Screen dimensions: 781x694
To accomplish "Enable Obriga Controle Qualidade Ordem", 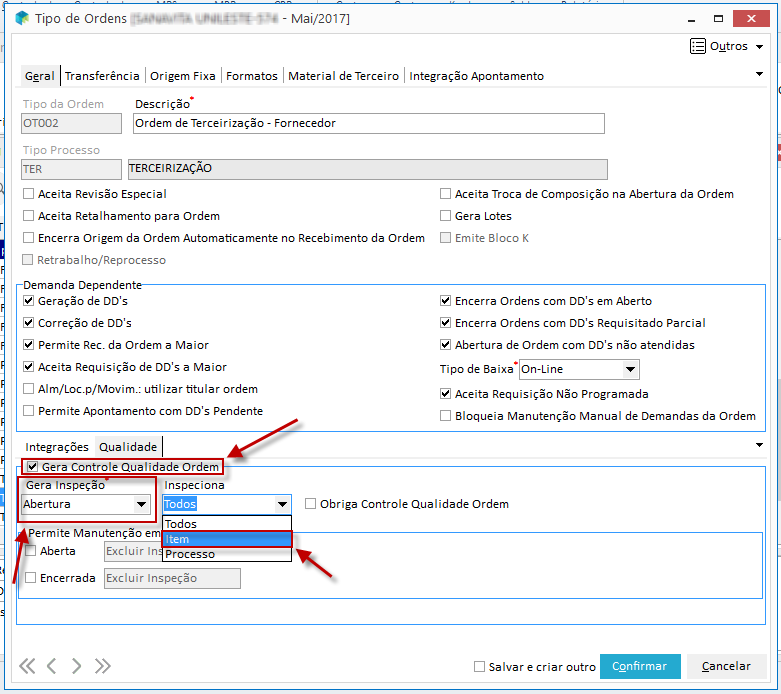I will (310, 503).
